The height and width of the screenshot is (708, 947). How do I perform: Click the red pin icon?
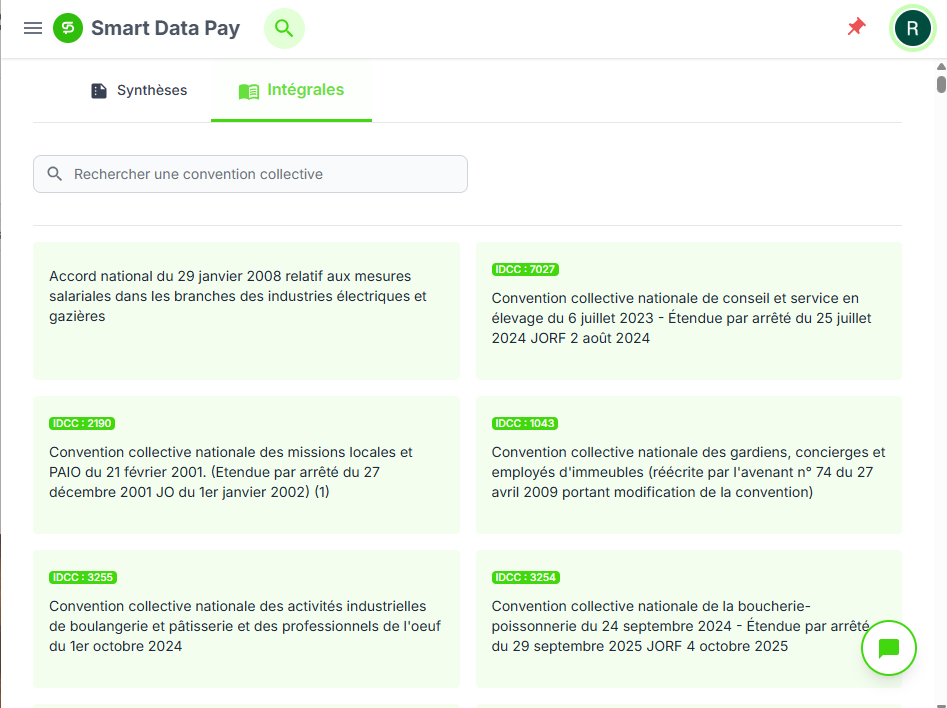click(856, 27)
